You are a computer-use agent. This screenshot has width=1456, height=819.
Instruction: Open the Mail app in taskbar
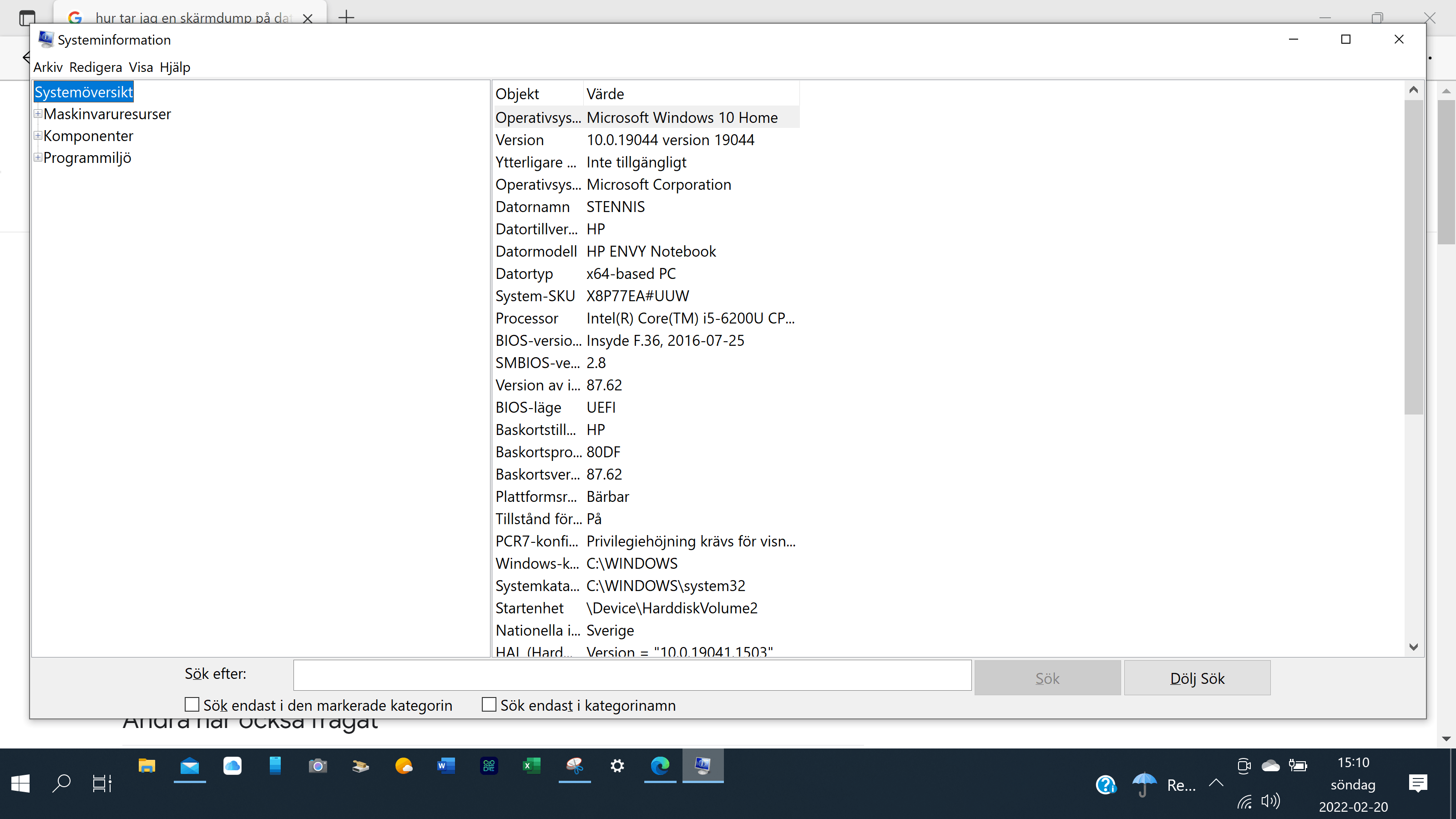click(190, 766)
